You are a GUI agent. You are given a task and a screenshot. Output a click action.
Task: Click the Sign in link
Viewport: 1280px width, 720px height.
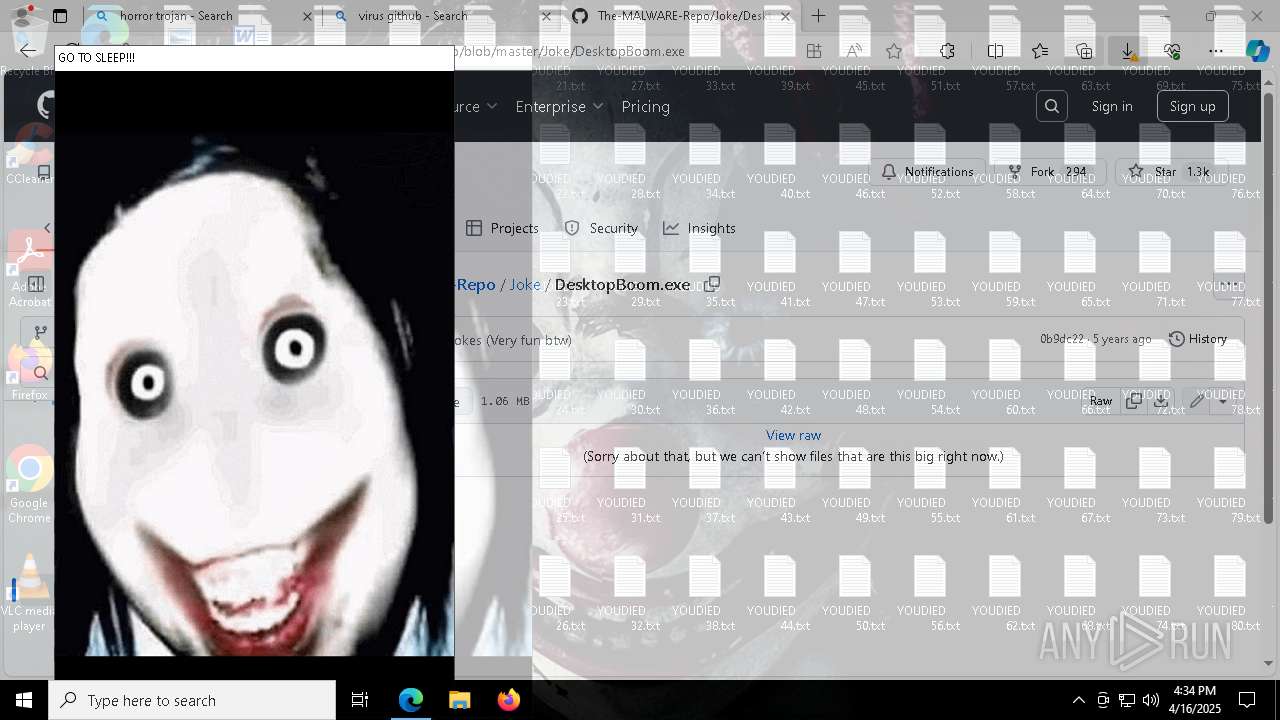tap(1112, 106)
